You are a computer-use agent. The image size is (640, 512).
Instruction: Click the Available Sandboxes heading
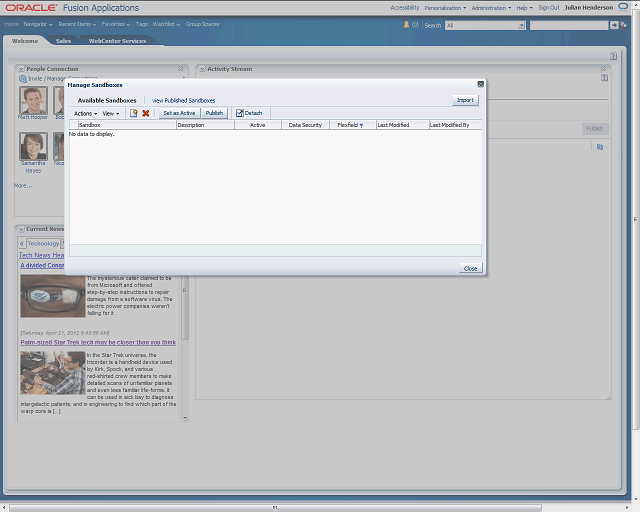(107, 100)
